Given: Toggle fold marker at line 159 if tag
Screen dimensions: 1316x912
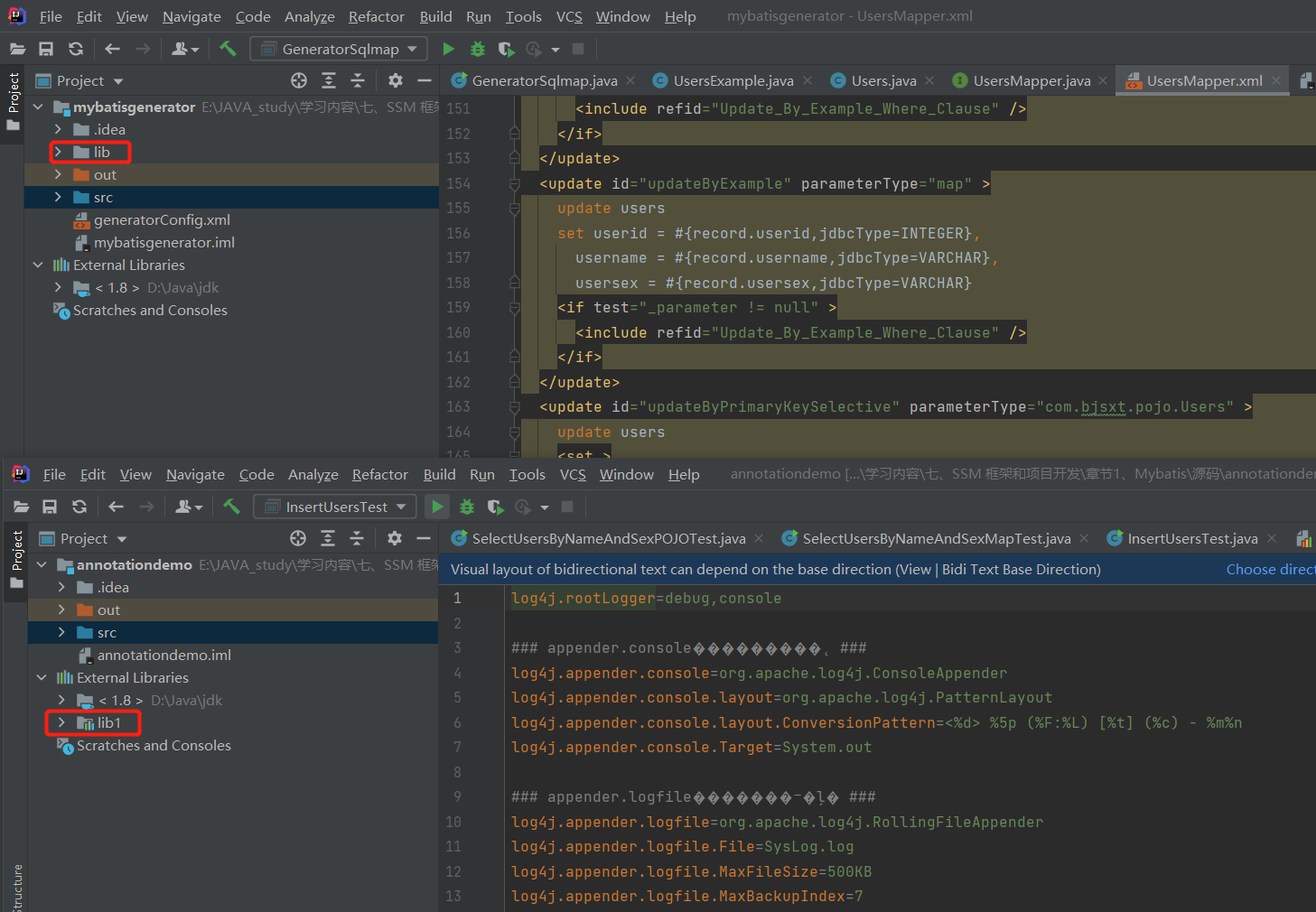Looking at the screenshot, I should (514, 307).
